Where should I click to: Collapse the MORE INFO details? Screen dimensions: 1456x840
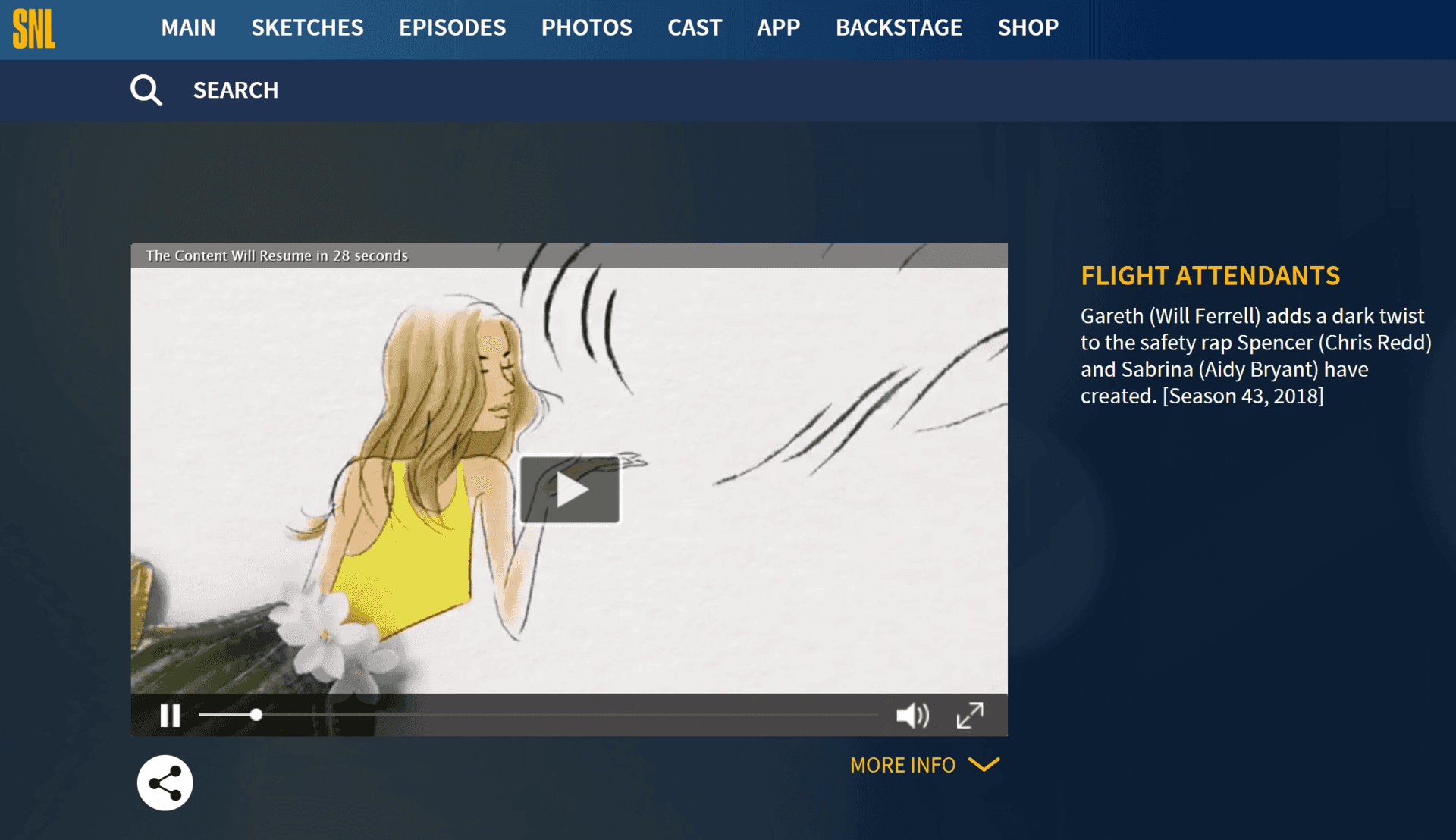pyautogui.click(x=902, y=765)
